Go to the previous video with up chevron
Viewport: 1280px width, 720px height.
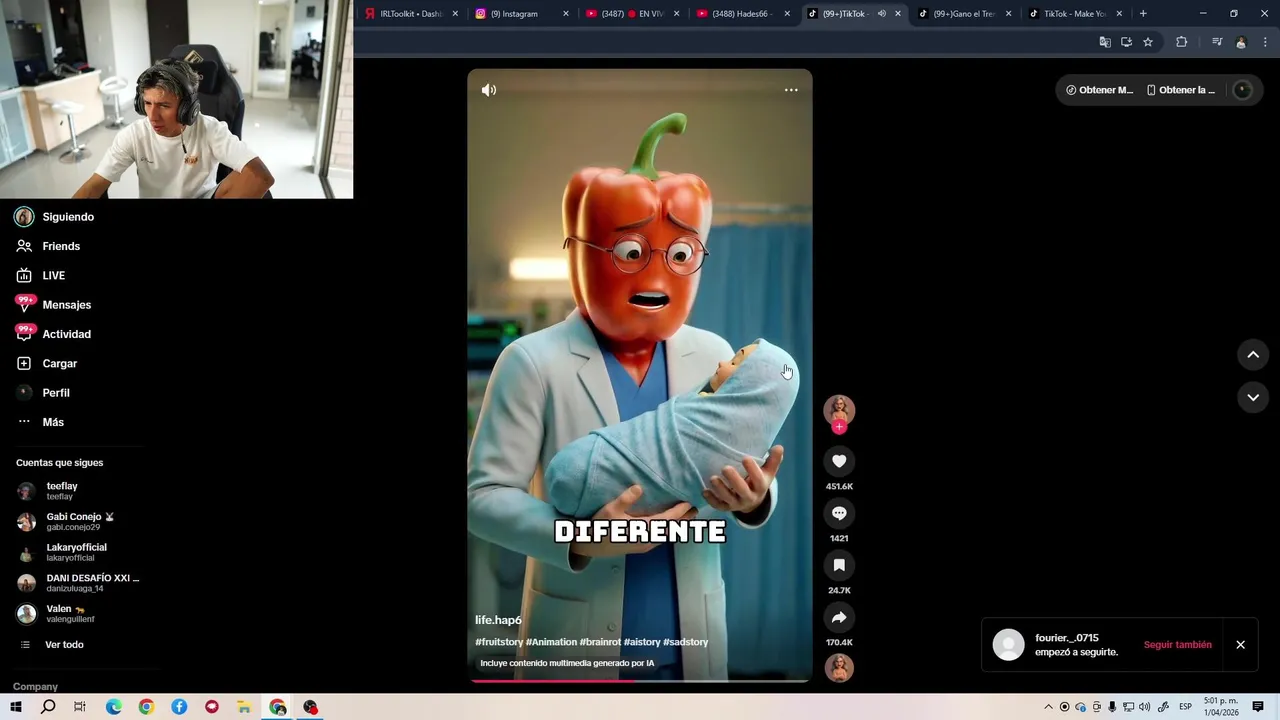(x=1253, y=355)
